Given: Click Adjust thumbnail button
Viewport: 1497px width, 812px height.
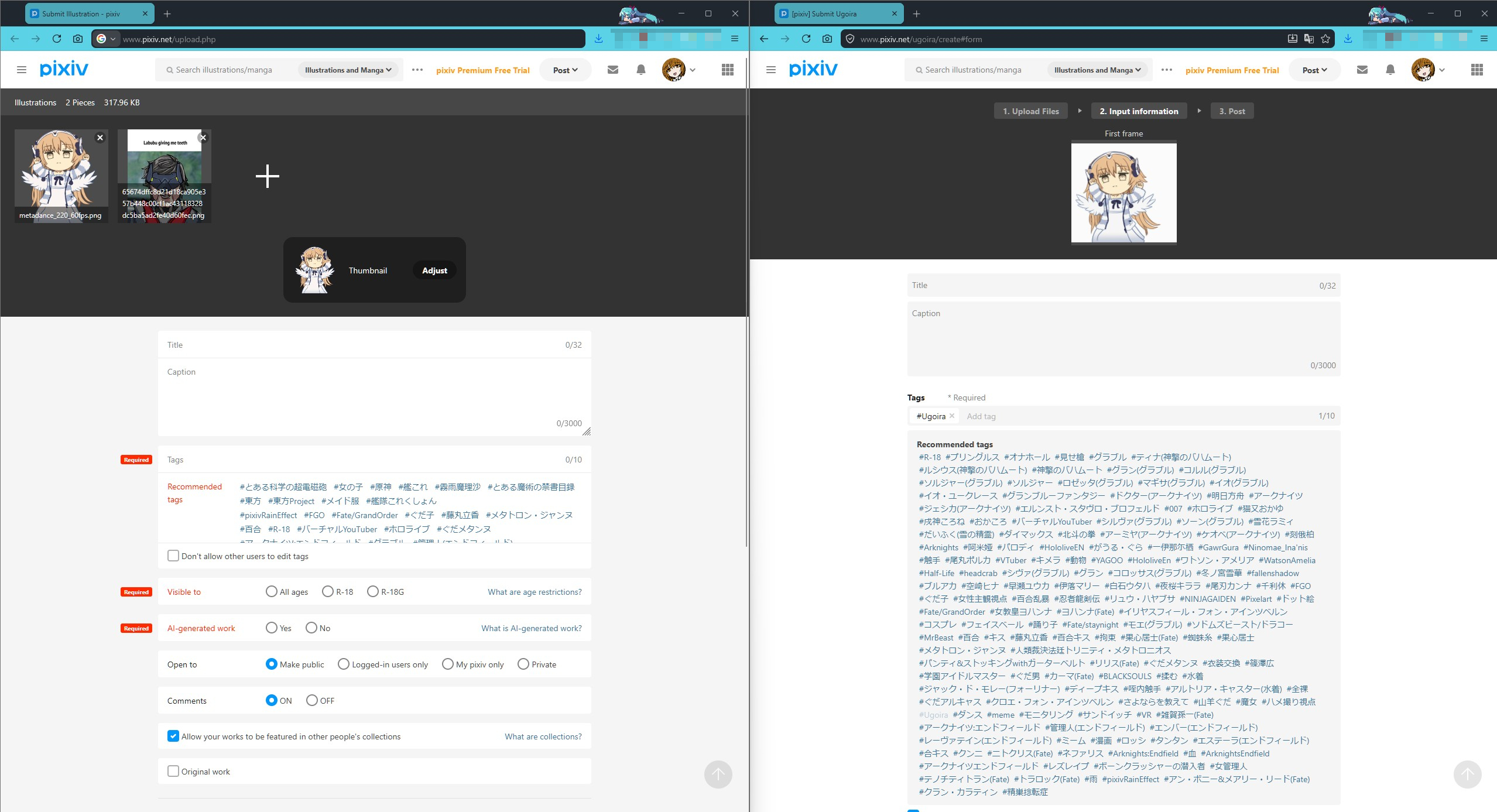Looking at the screenshot, I should [x=434, y=270].
